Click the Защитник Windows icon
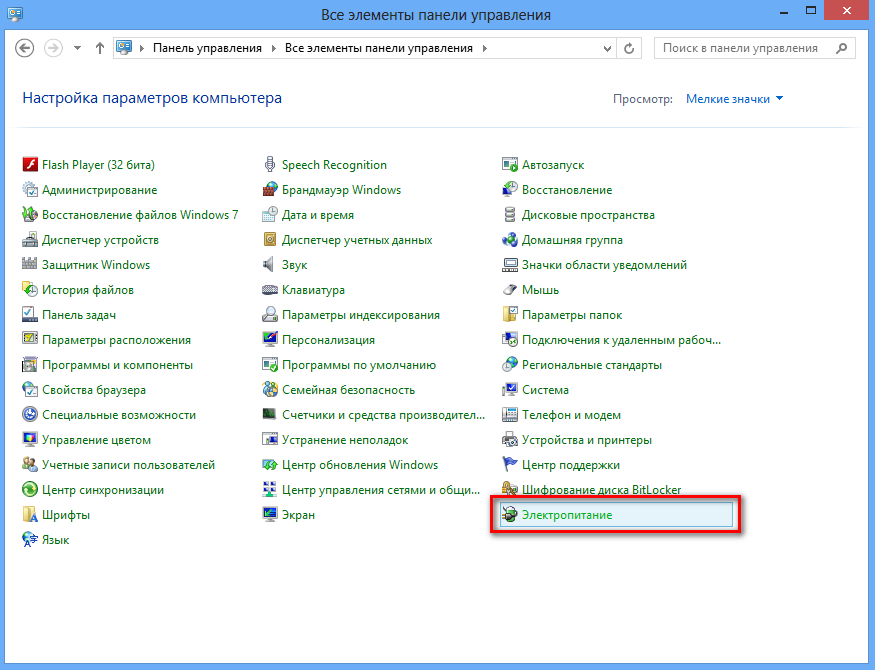The height and width of the screenshot is (670, 875). pyautogui.click(x=30, y=265)
